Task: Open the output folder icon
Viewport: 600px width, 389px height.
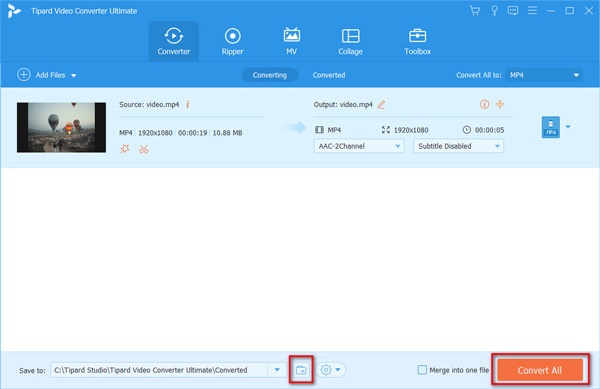Action: 301,370
